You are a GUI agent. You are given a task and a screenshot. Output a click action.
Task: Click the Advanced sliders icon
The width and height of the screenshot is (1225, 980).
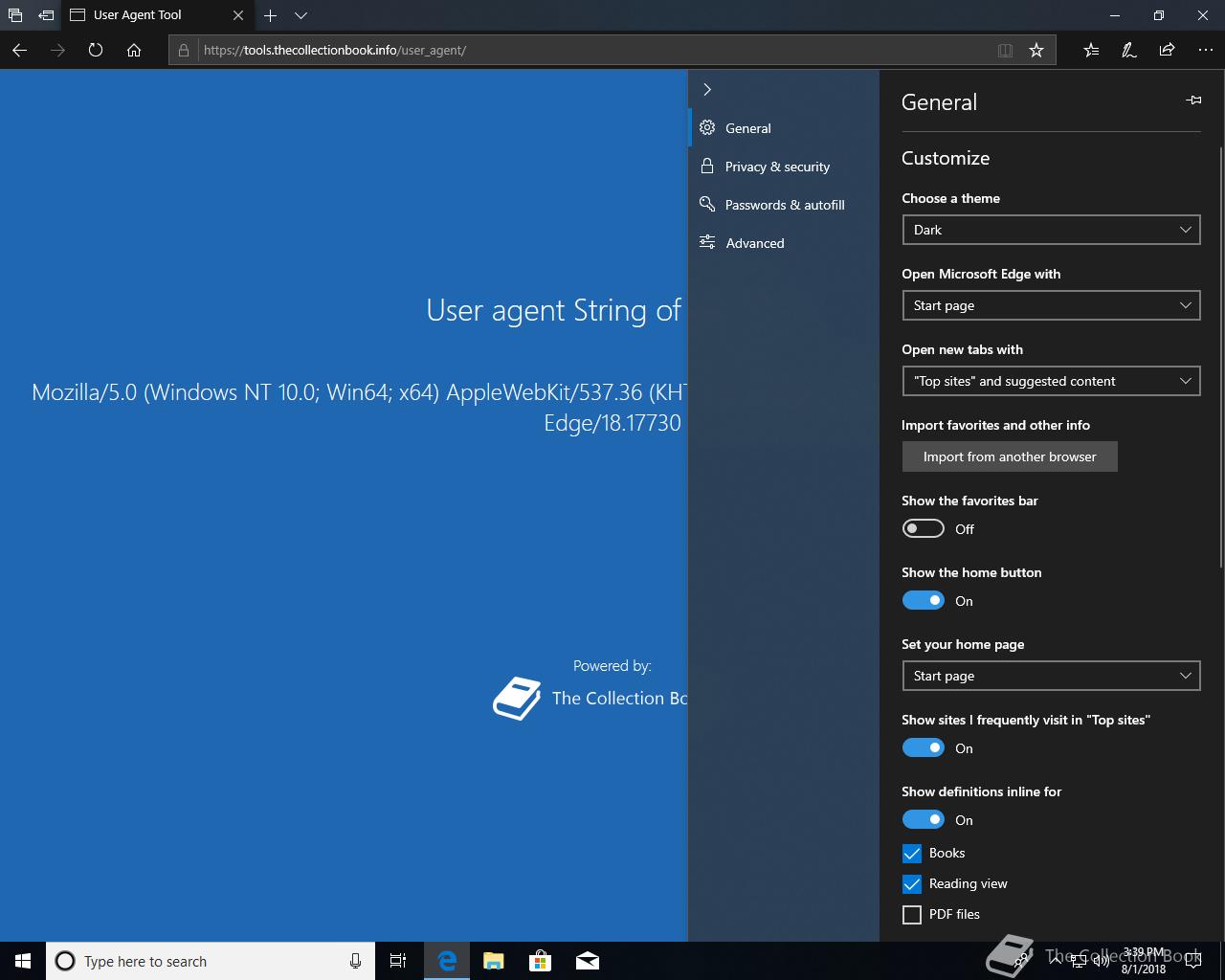point(707,242)
